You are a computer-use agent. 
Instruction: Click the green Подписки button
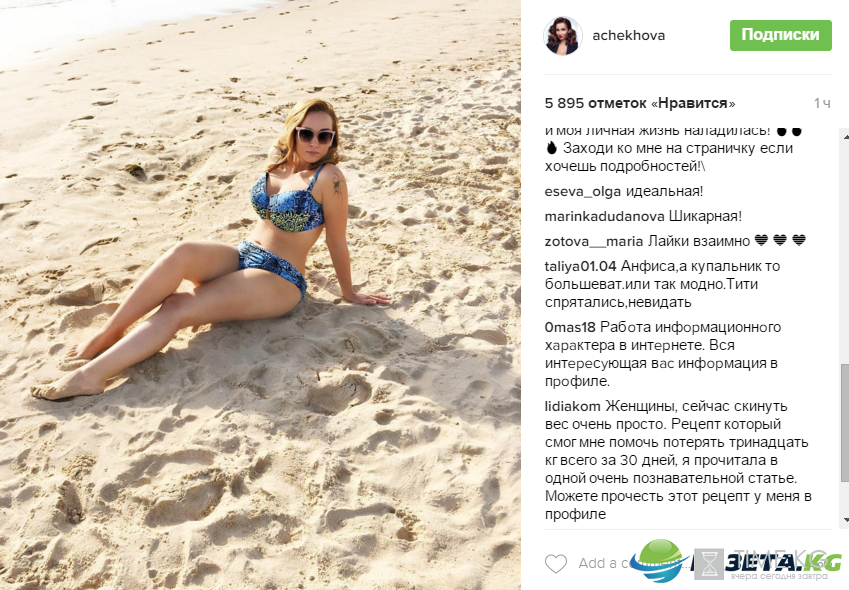780,35
